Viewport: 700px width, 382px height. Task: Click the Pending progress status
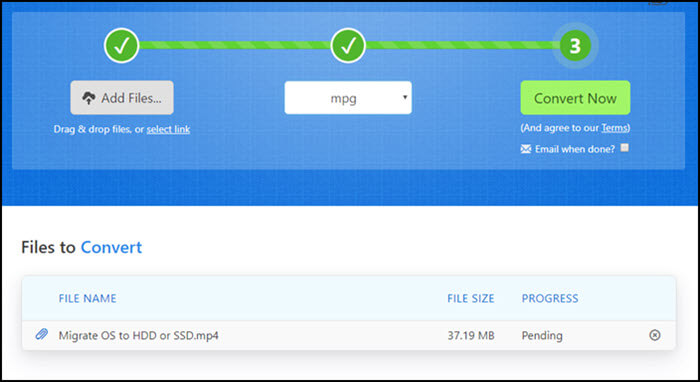coord(542,336)
